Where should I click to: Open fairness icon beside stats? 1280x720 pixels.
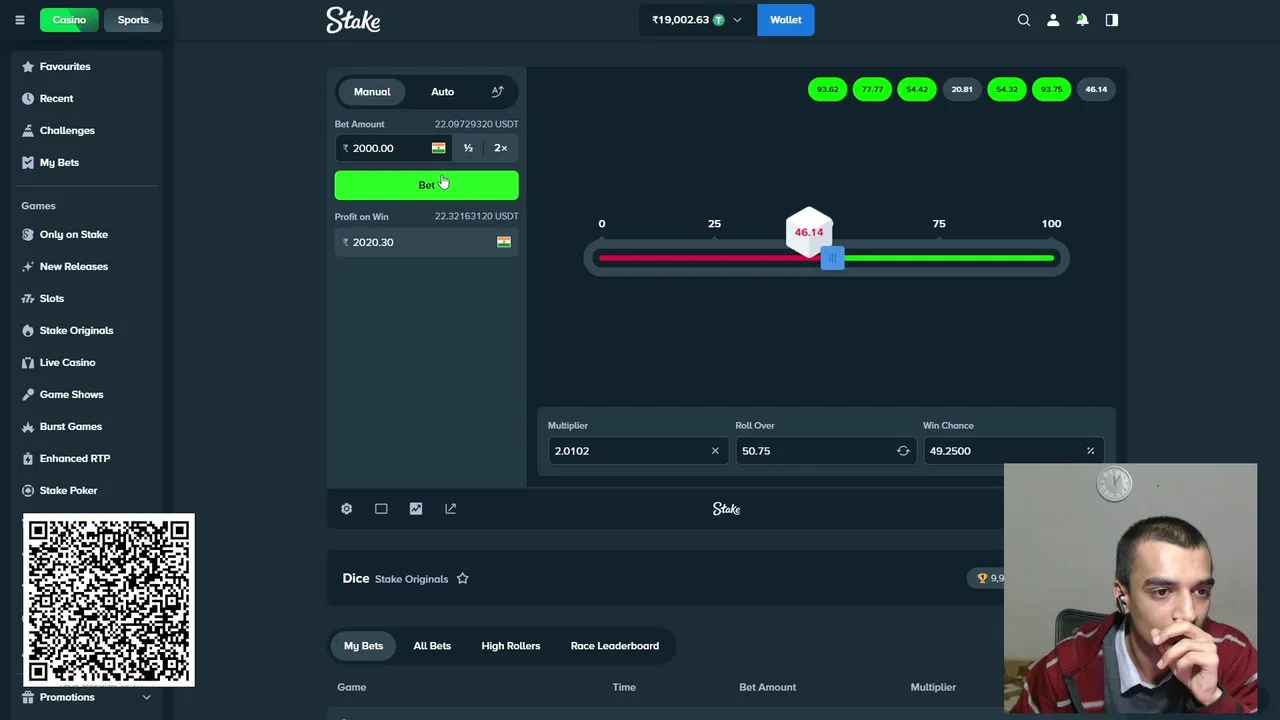(x=451, y=509)
